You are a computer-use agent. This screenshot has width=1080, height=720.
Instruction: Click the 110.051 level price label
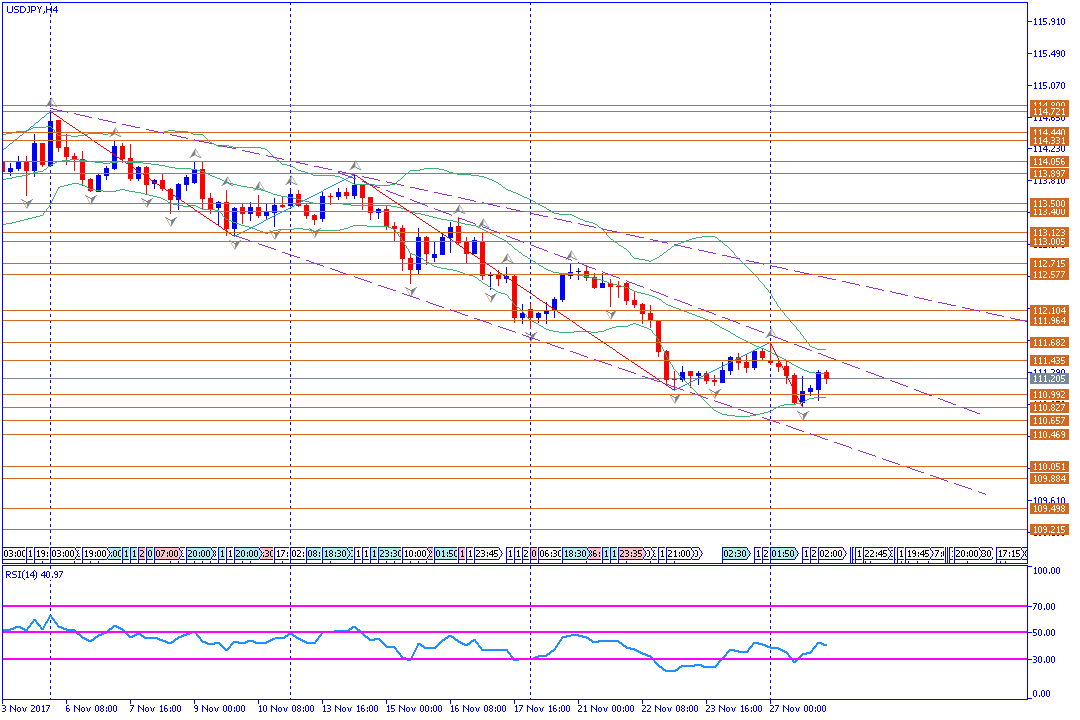click(x=1048, y=466)
